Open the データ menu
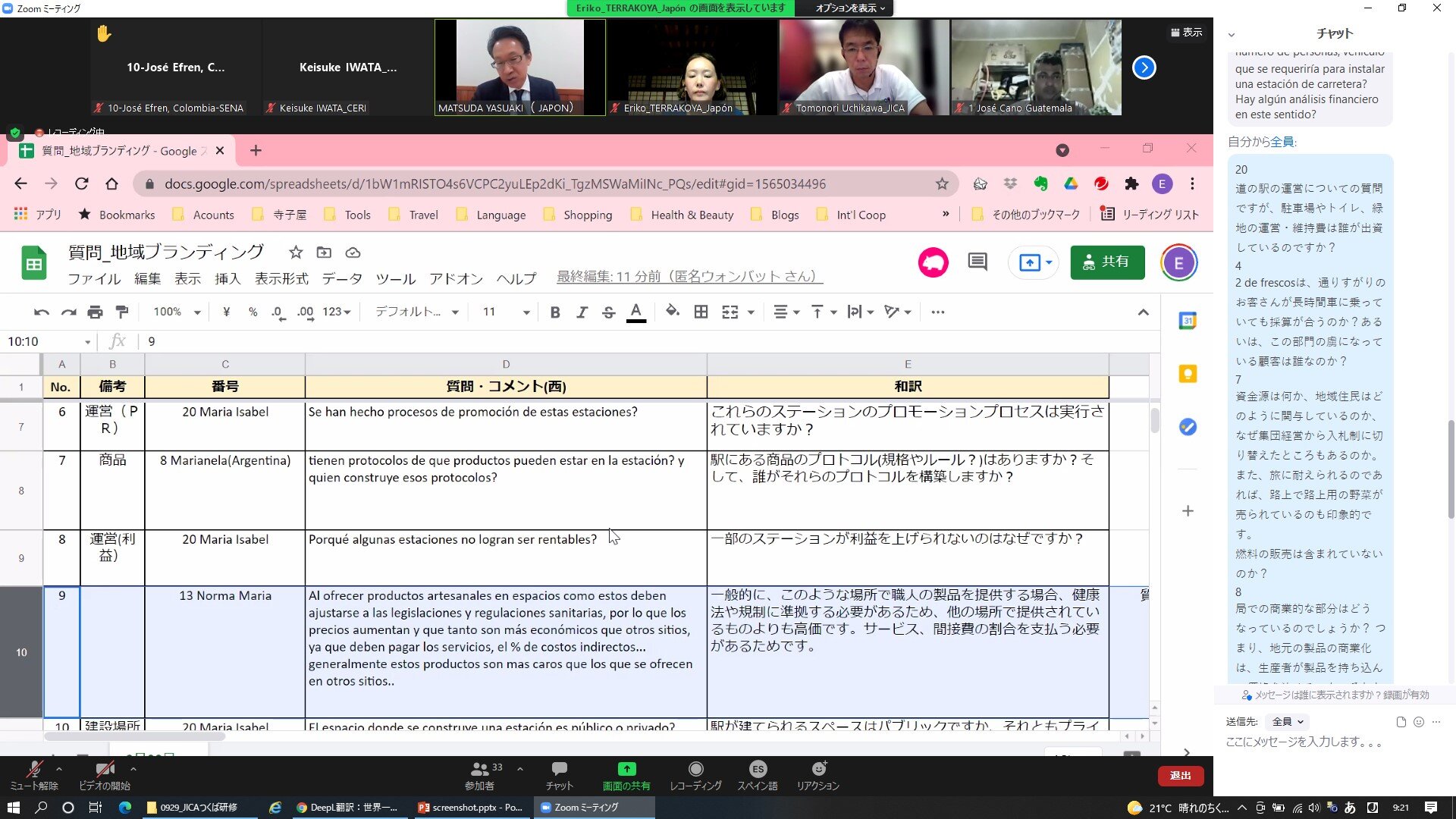 pyautogui.click(x=342, y=278)
